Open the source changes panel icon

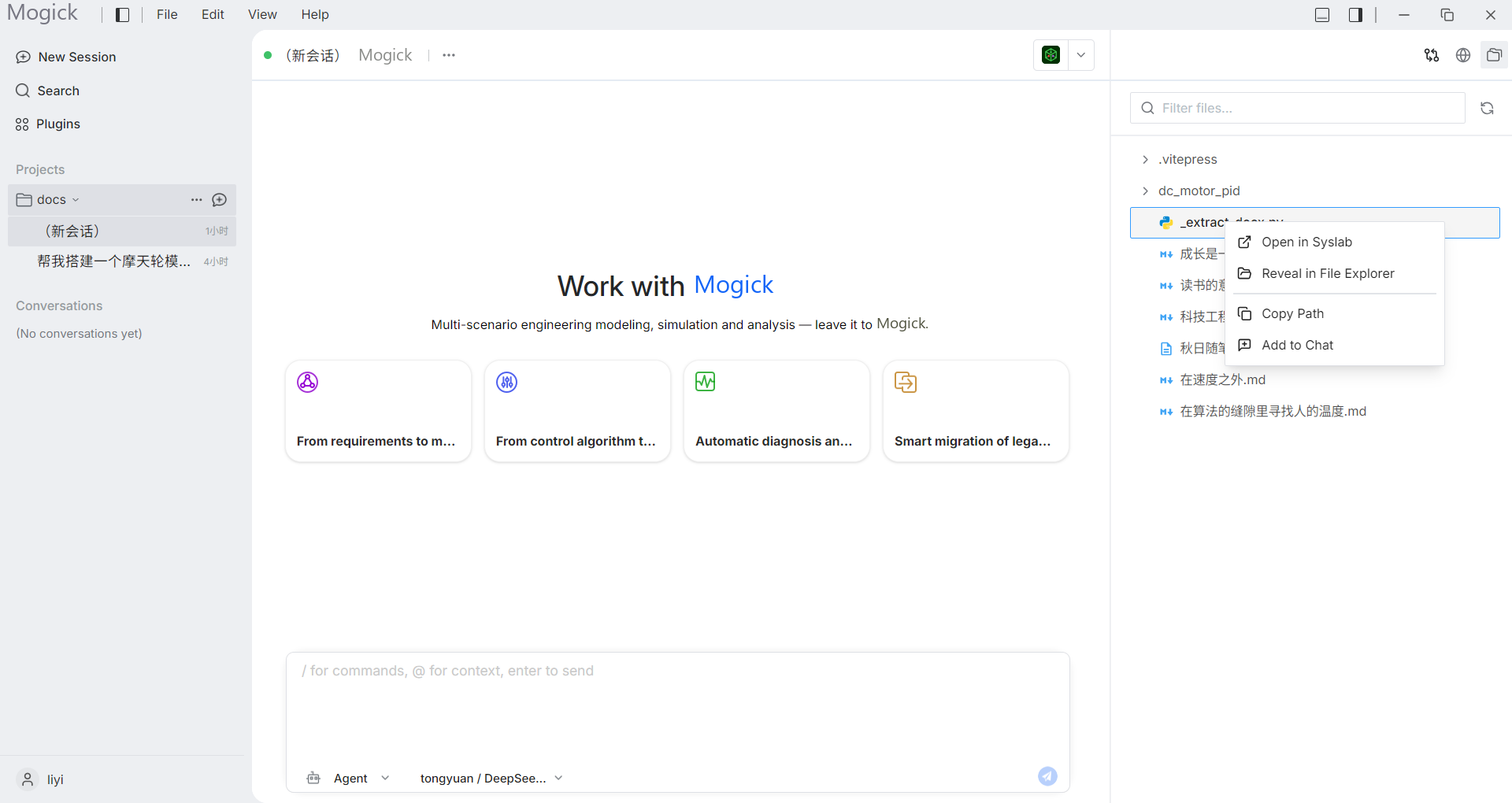[x=1432, y=55]
